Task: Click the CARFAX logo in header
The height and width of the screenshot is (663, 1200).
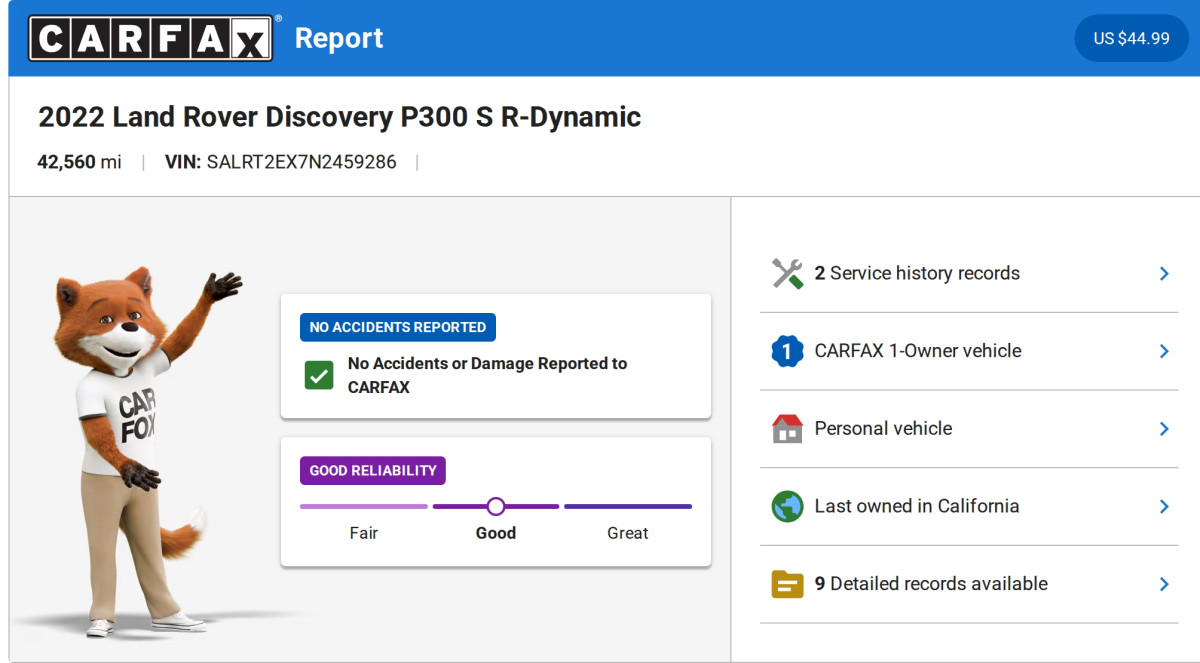Action: click(x=150, y=38)
